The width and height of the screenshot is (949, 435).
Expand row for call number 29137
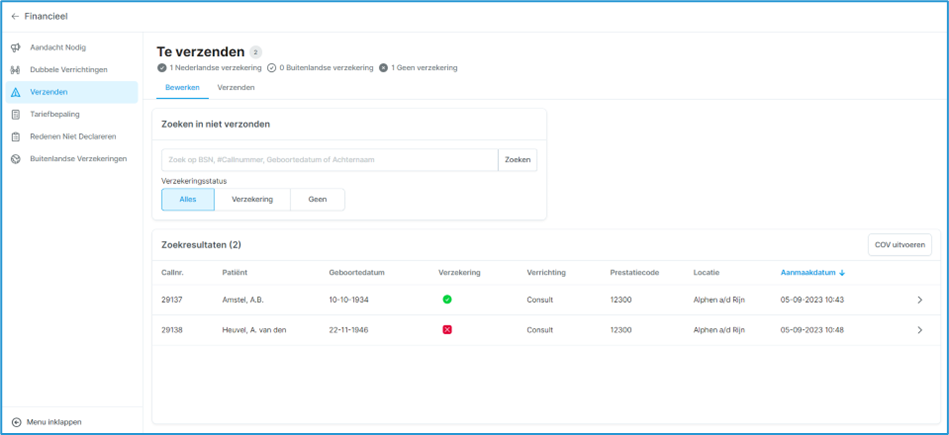click(x=919, y=300)
